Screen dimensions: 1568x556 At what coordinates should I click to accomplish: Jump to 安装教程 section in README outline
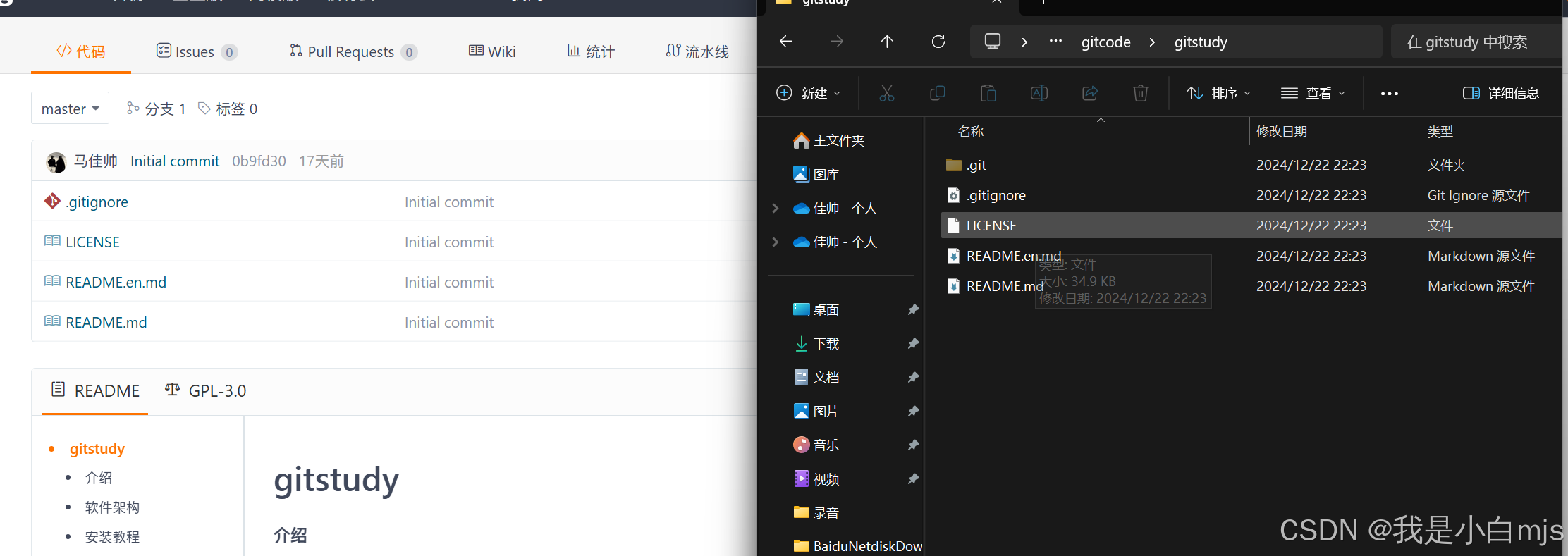tap(112, 537)
